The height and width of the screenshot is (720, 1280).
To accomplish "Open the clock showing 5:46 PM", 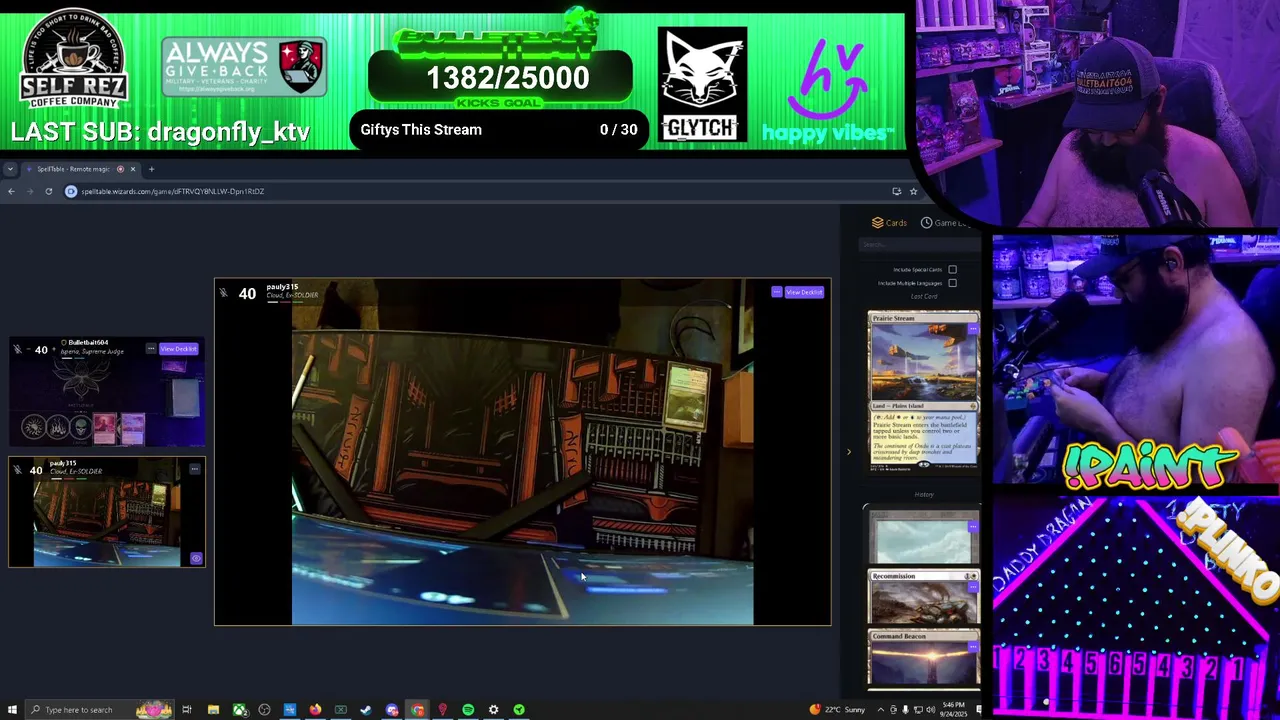I will coord(953,710).
